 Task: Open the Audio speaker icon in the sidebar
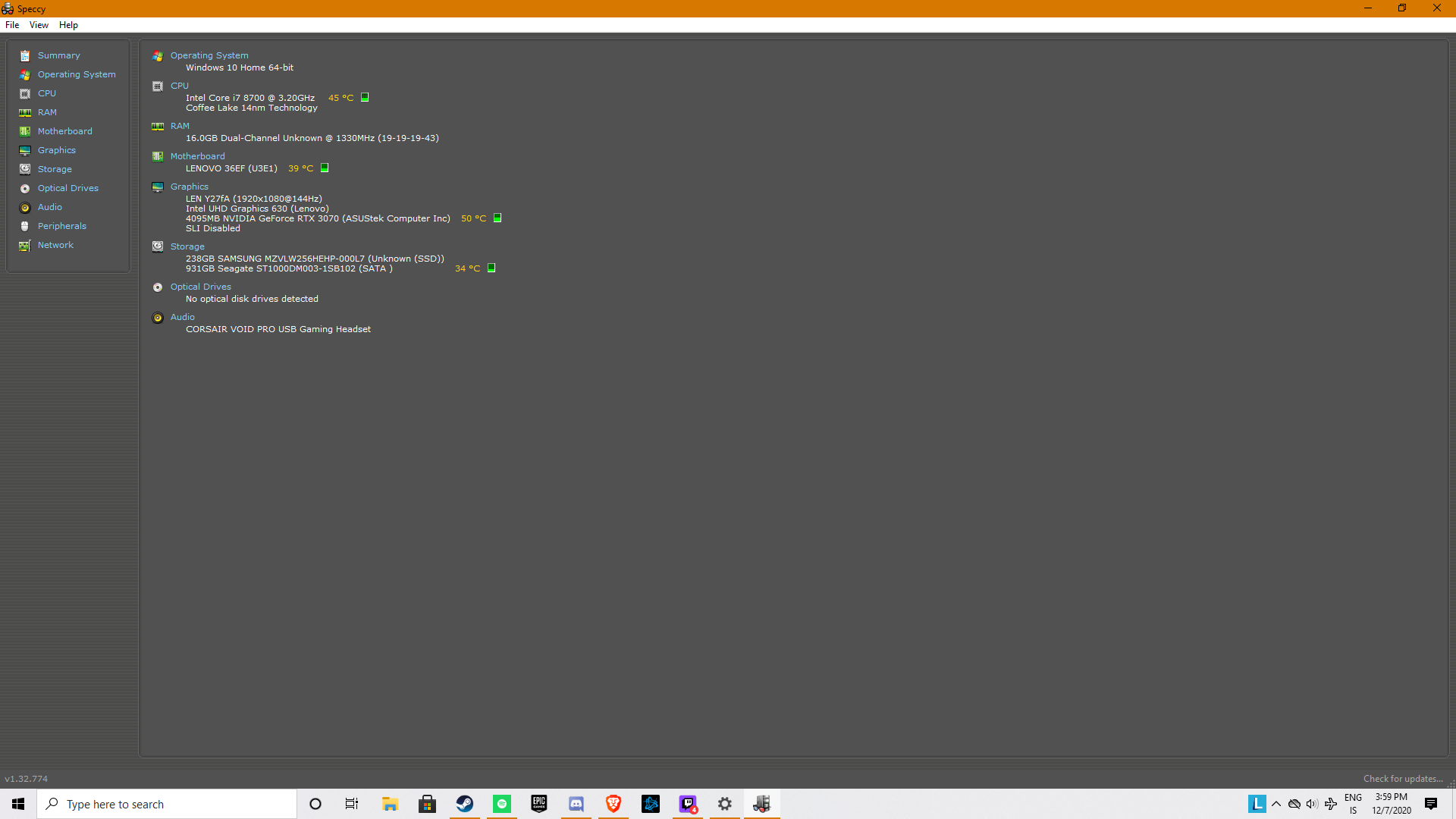[25, 208]
